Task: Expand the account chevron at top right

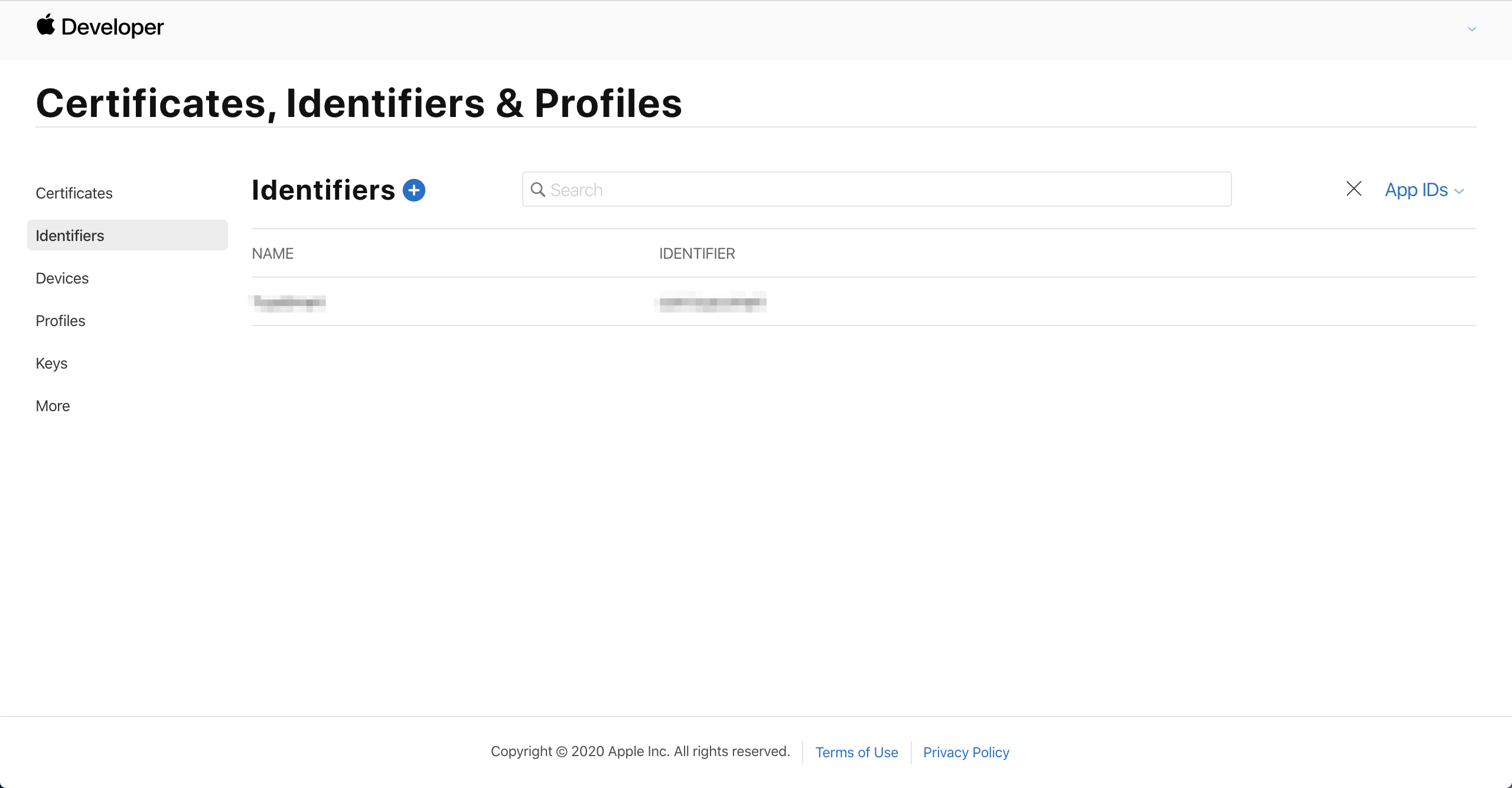Action: pos(1472,29)
